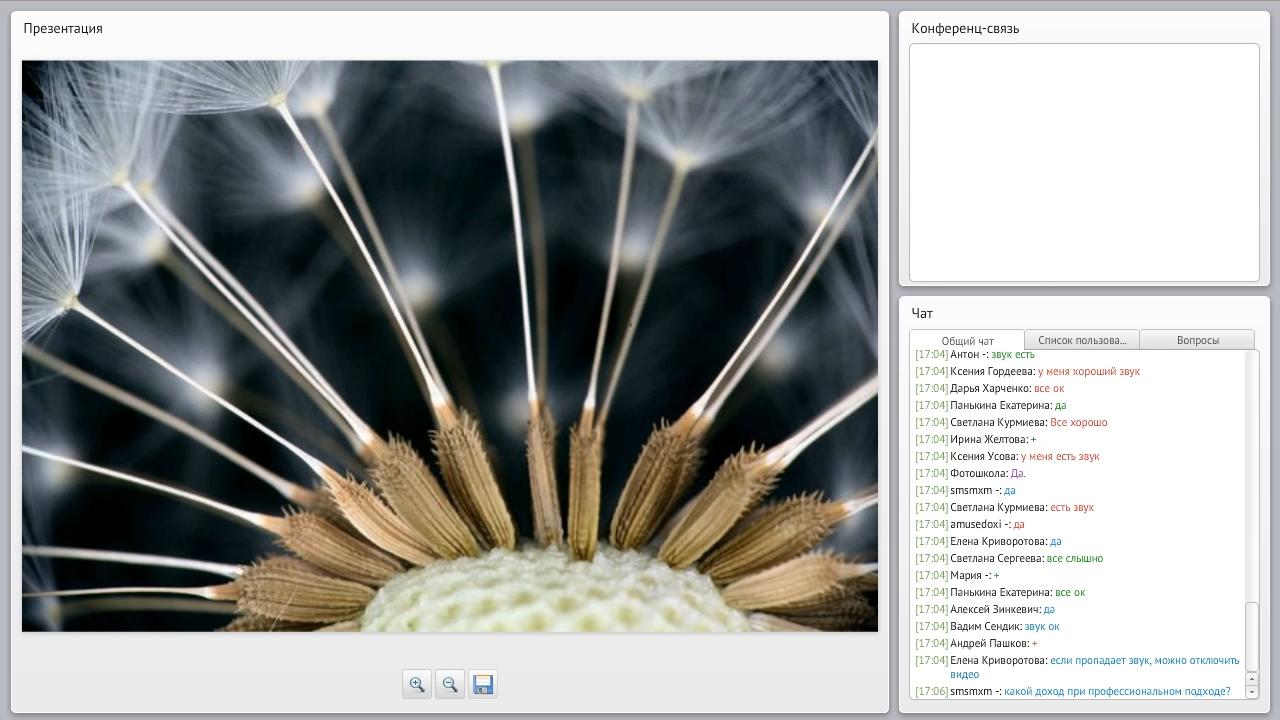This screenshot has width=1280, height=720.
Task: Click Ксения Гордеева's message about good sound
Action: [1088, 371]
